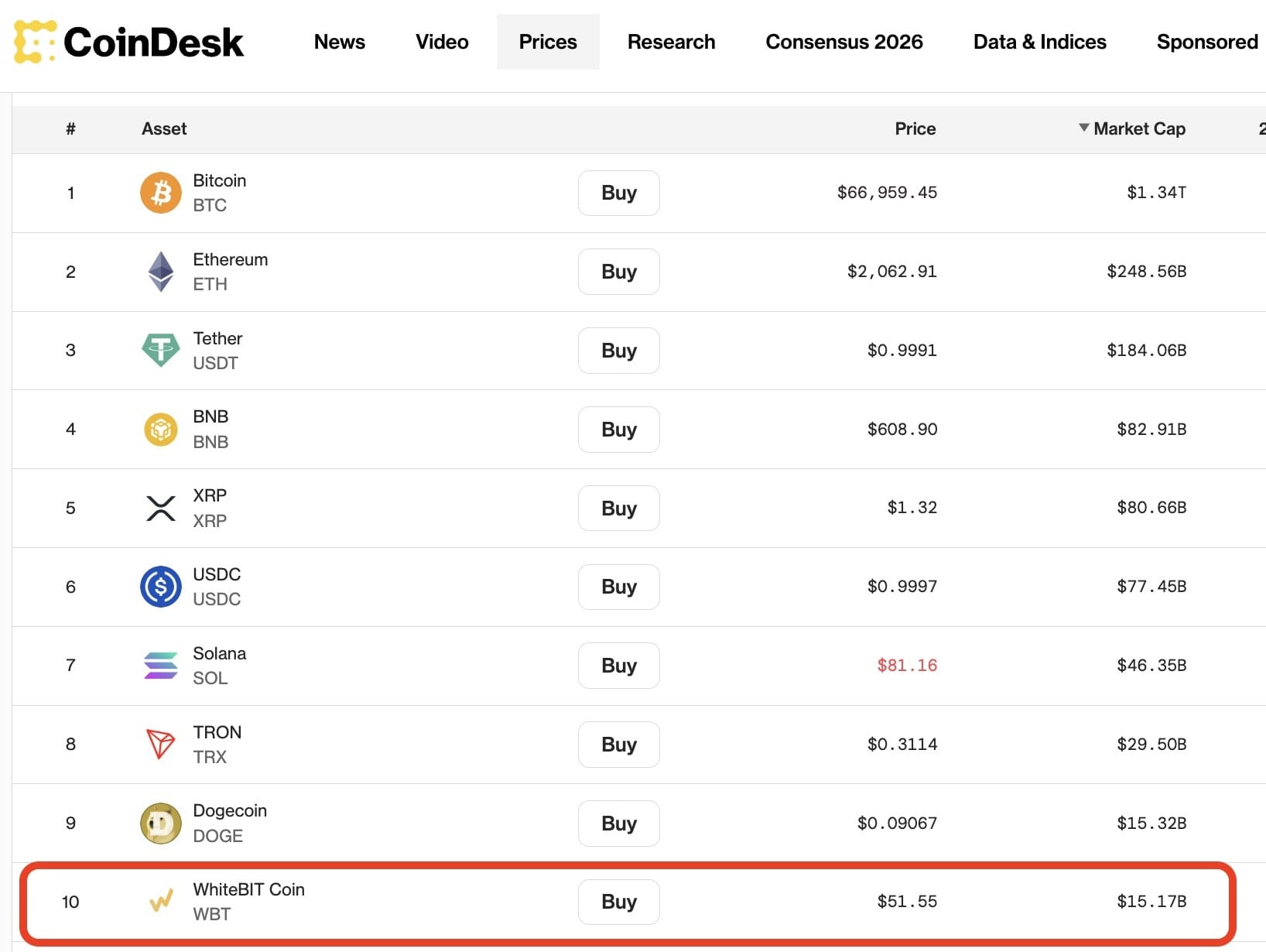Sort by the Price column header
The image size is (1266, 952).
(915, 128)
